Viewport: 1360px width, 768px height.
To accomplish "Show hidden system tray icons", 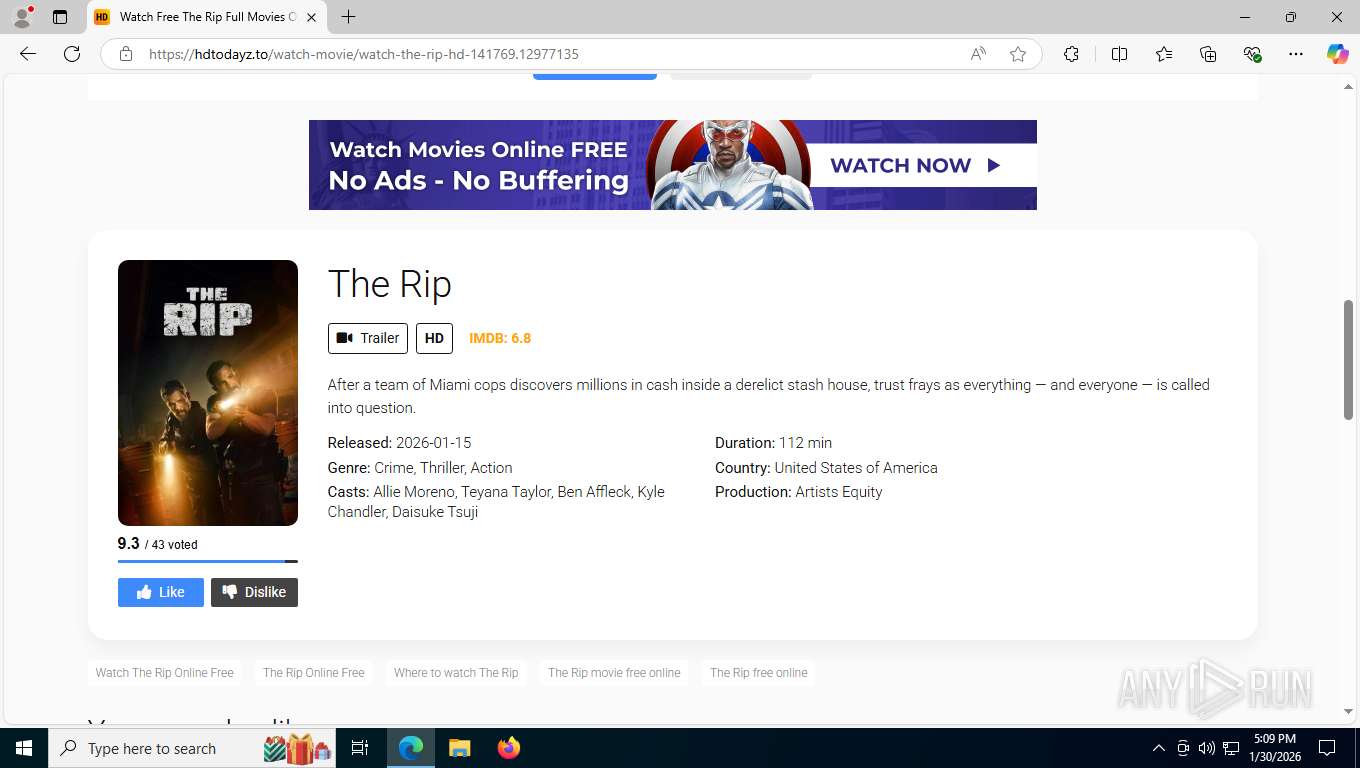I will point(1159,748).
